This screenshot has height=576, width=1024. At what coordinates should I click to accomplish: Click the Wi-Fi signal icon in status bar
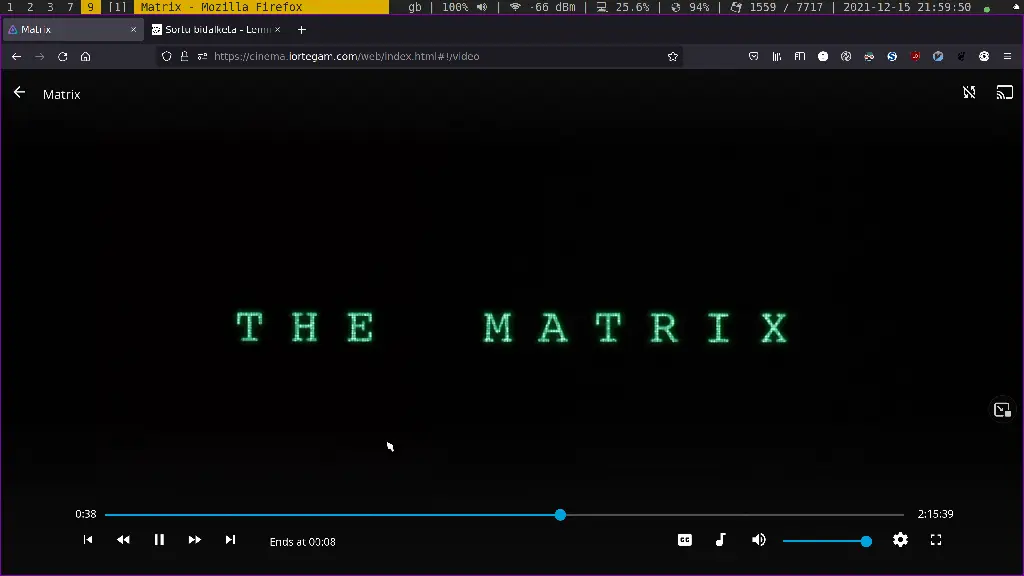click(x=515, y=7)
